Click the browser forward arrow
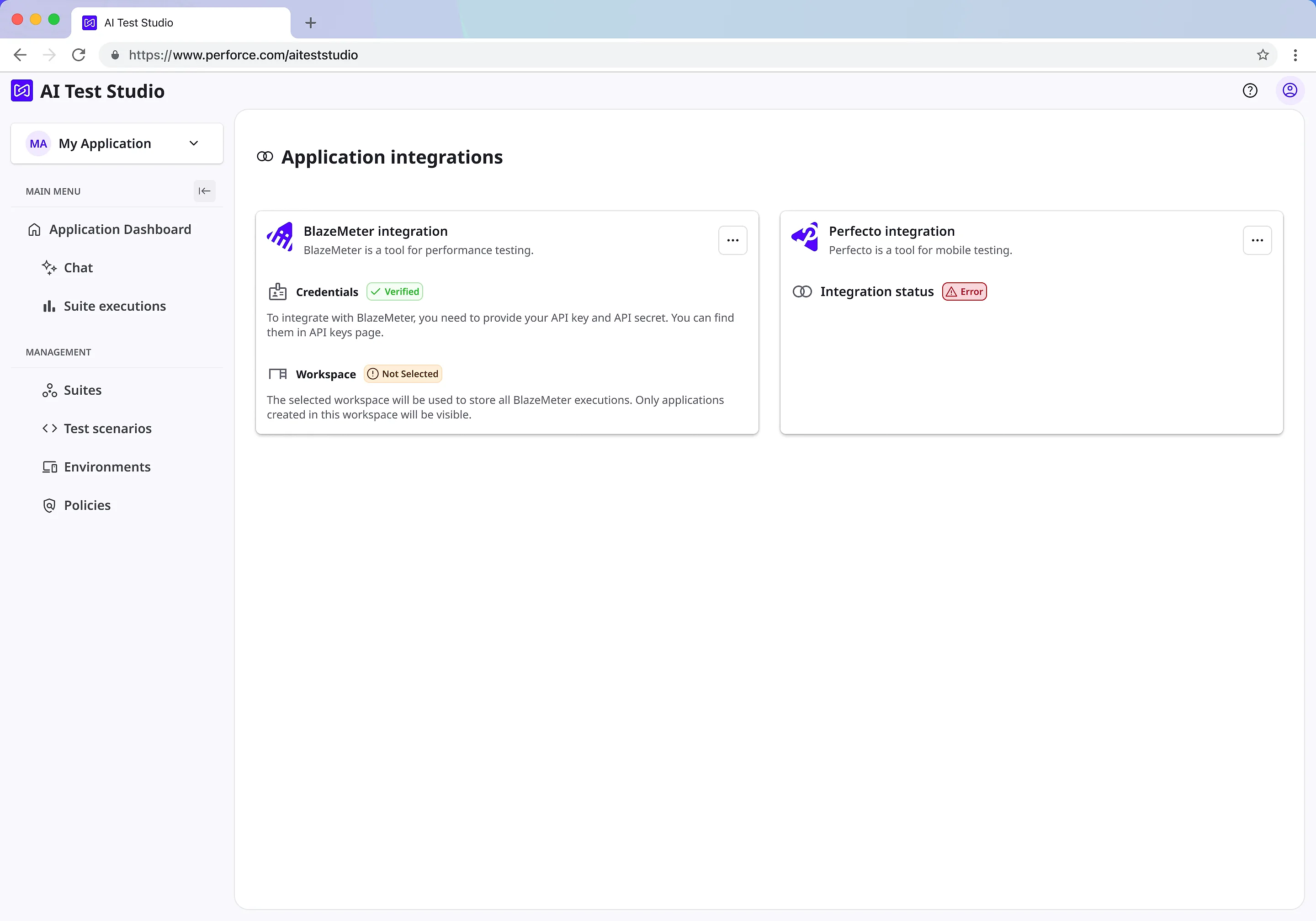1316x921 pixels. [x=49, y=55]
